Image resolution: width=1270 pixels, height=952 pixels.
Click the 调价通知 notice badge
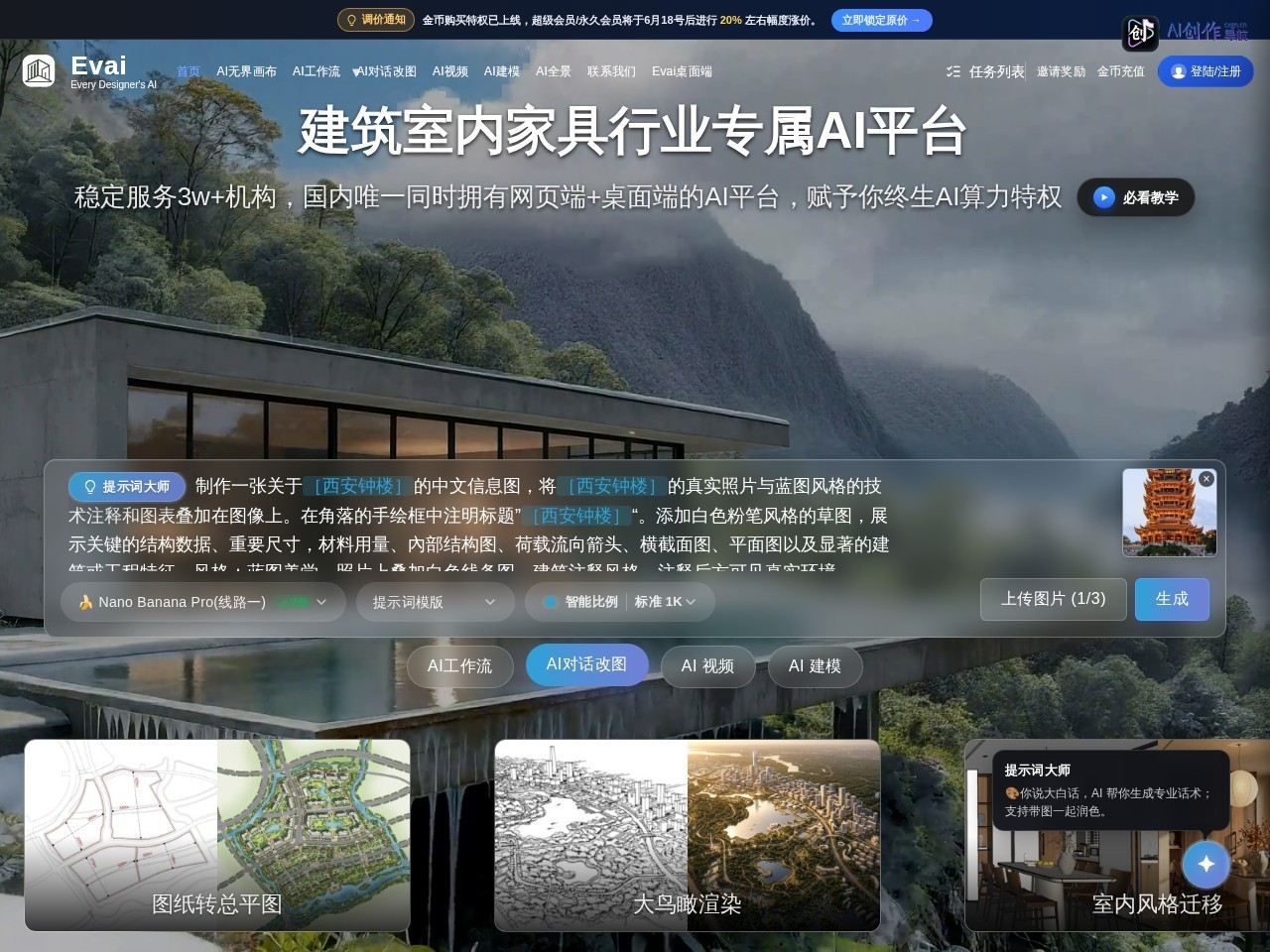pyautogui.click(x=376, y=20)
